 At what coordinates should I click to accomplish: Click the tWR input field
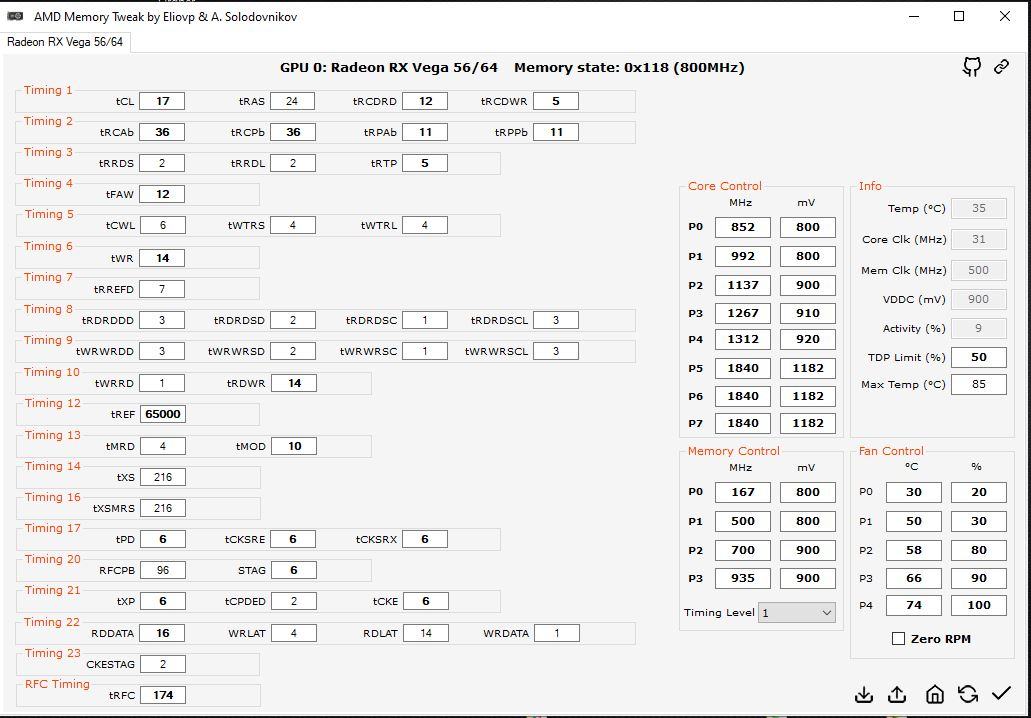(162, 258)
